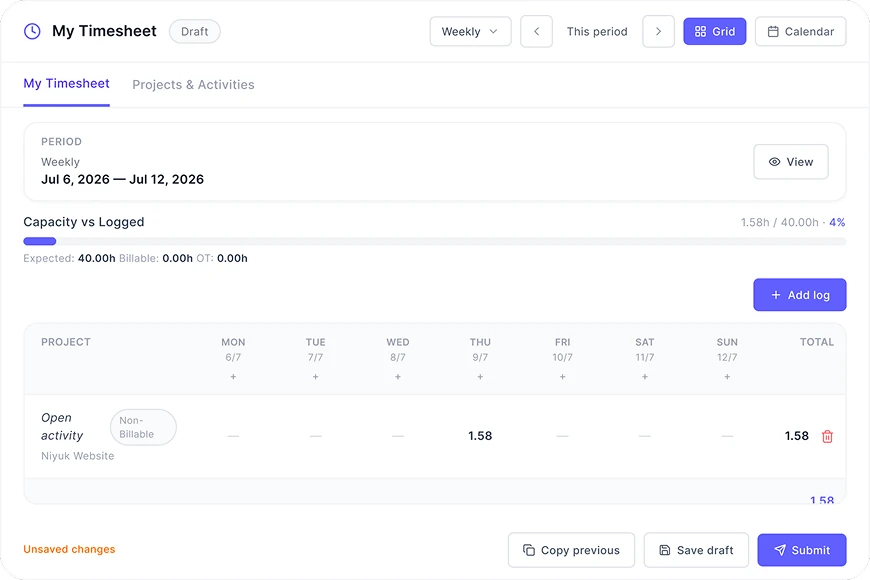Add entry with plus under MON 6/7
Viewport: 870px width, 580px height.
[x=233, y=377]
